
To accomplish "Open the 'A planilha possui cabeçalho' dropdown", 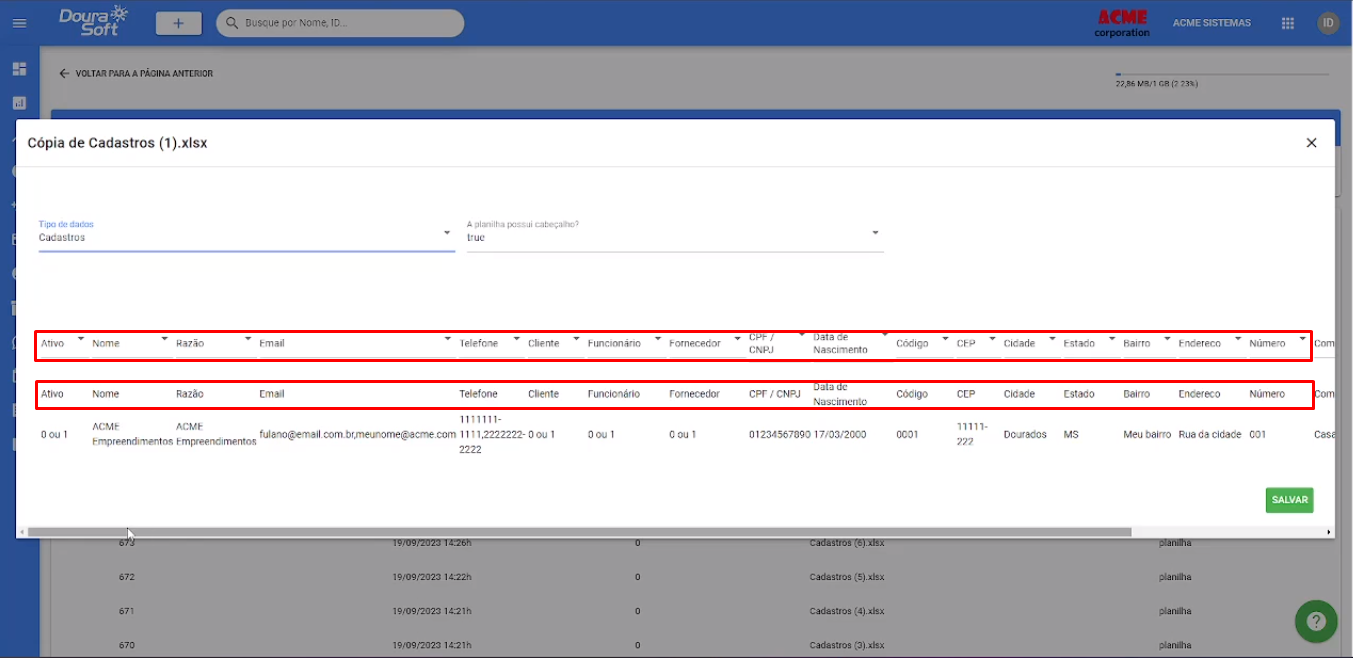I will click(x=875, y=233).
